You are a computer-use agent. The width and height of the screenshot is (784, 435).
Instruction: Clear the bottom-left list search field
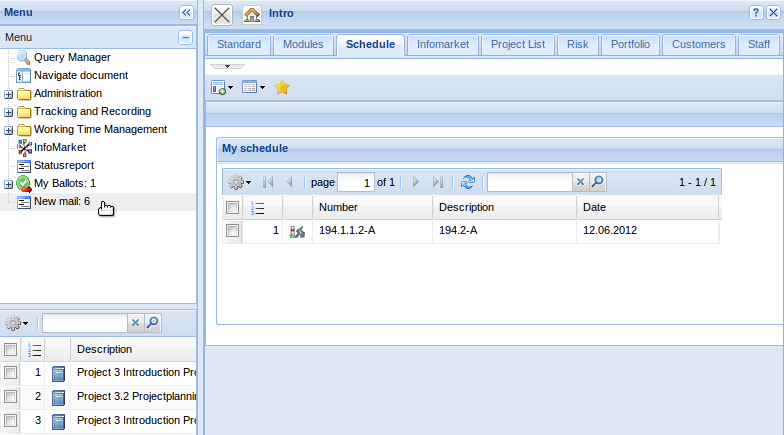135,323
